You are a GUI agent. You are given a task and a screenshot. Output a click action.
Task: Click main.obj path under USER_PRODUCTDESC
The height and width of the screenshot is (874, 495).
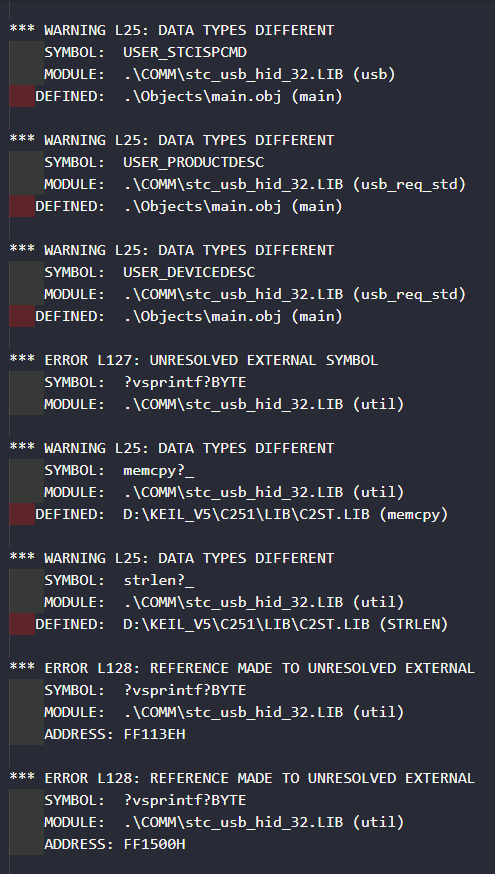[233, 206]
